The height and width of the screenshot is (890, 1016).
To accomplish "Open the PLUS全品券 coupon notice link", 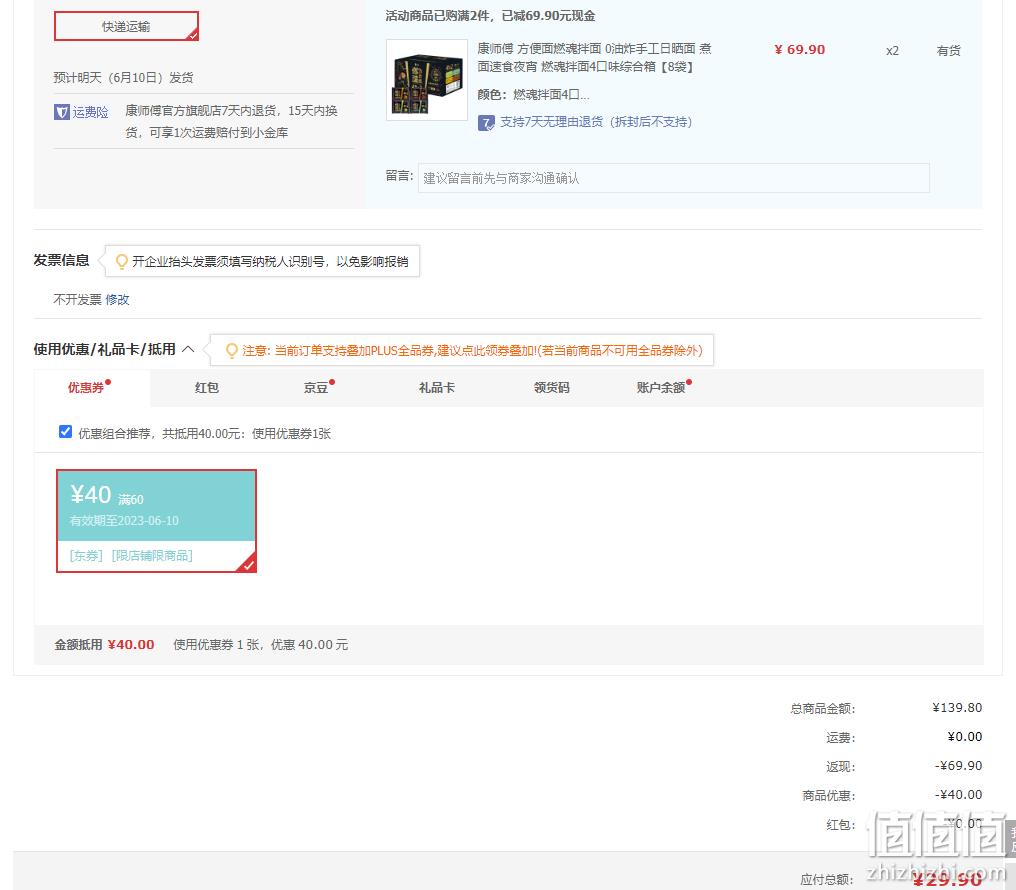I will coord(472,350).
